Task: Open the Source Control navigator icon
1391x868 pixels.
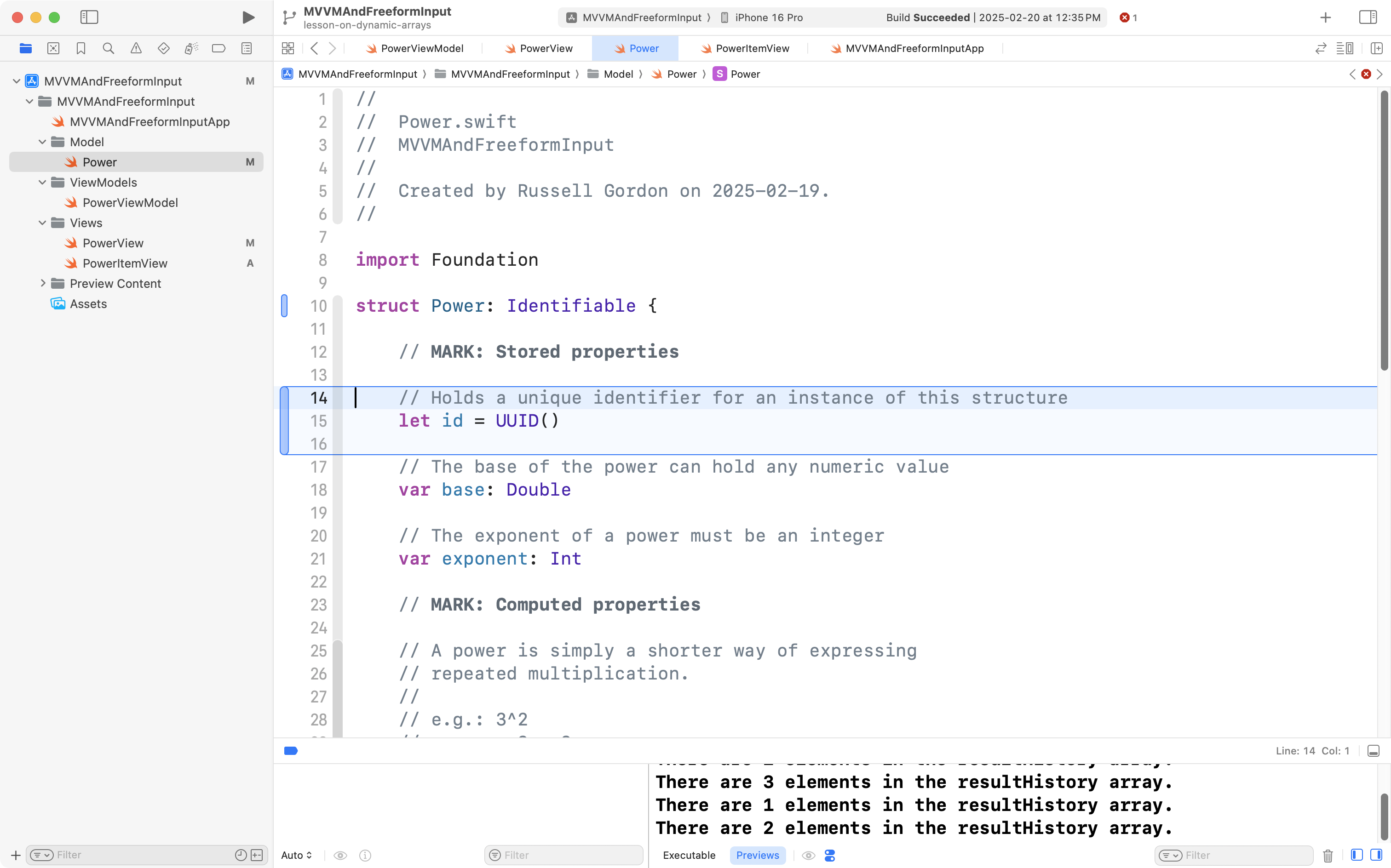Action: [x=53, y=48]
